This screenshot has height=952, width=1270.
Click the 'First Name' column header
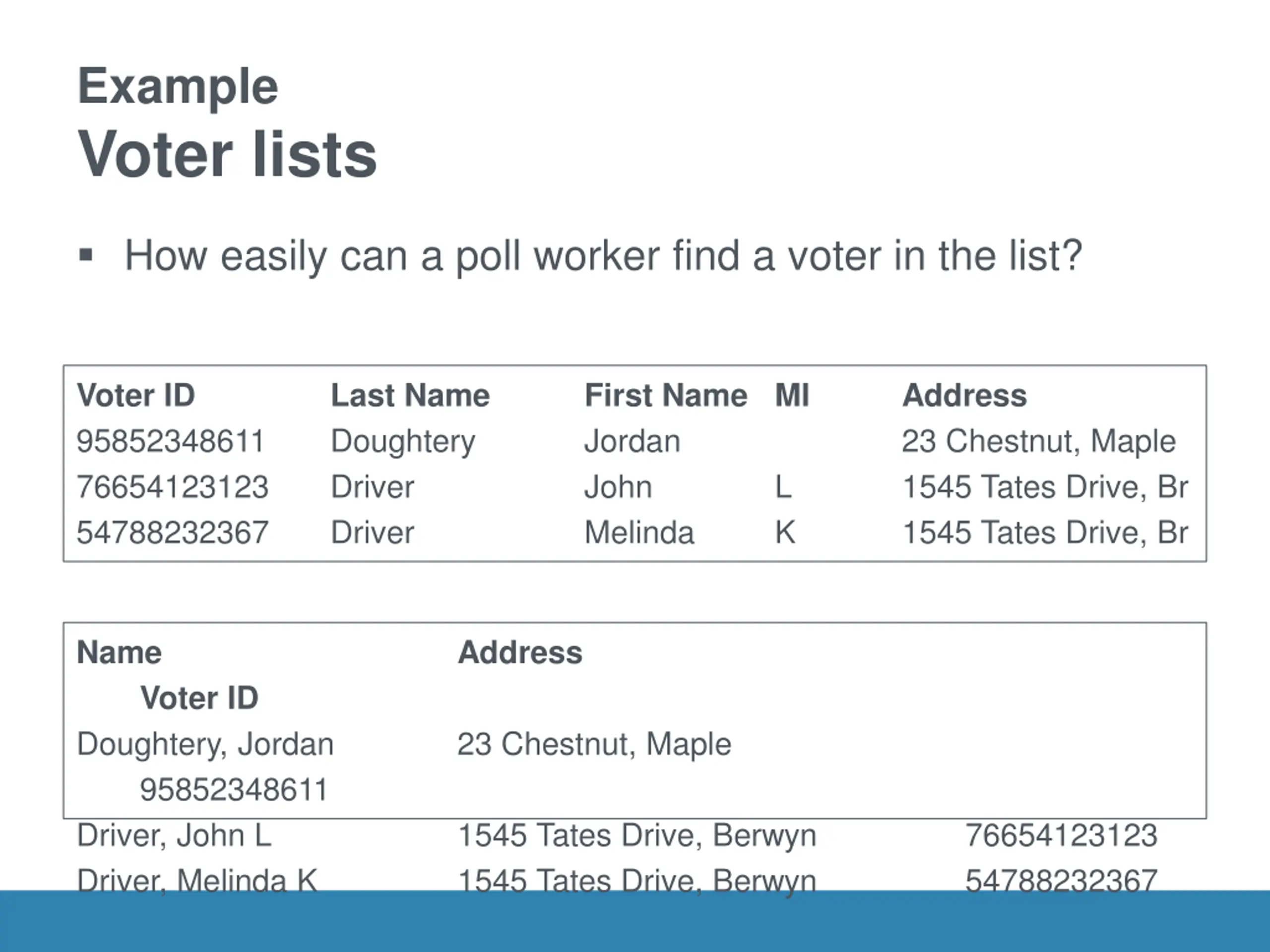point(666,395)
